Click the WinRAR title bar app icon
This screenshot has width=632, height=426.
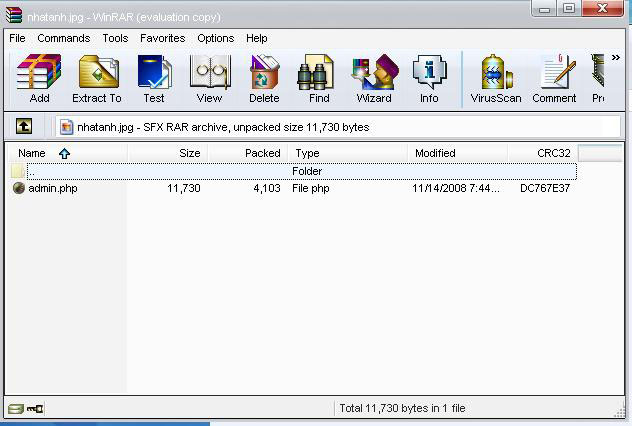pos(14,16)
